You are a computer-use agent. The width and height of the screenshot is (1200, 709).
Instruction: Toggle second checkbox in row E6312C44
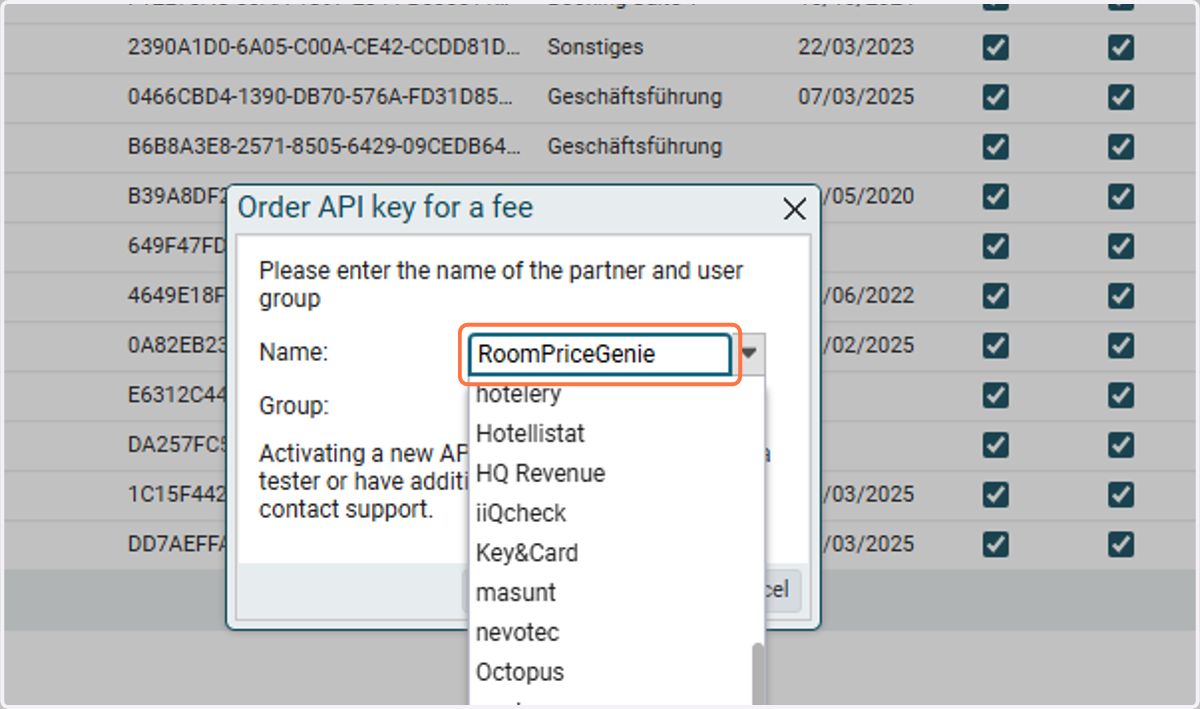(x=1121, y=395)
